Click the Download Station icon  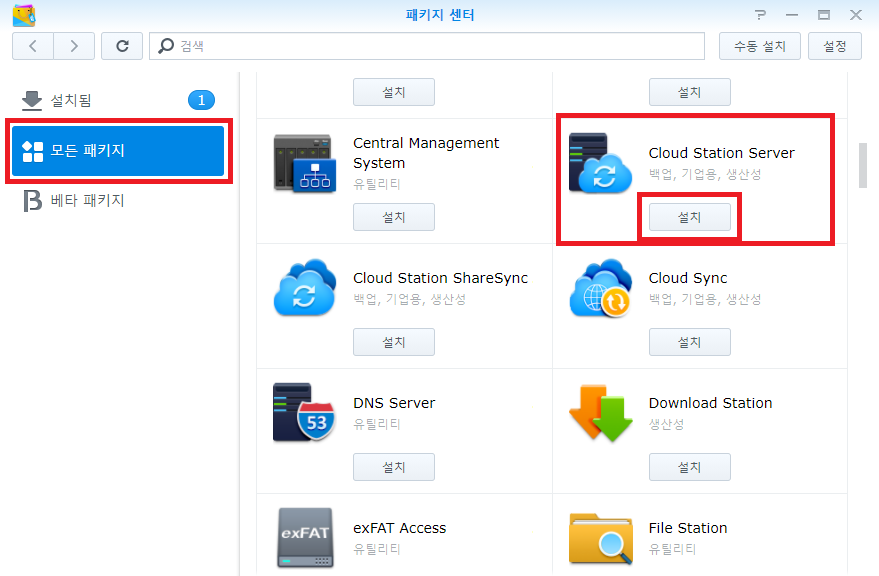tap(600, 413)
